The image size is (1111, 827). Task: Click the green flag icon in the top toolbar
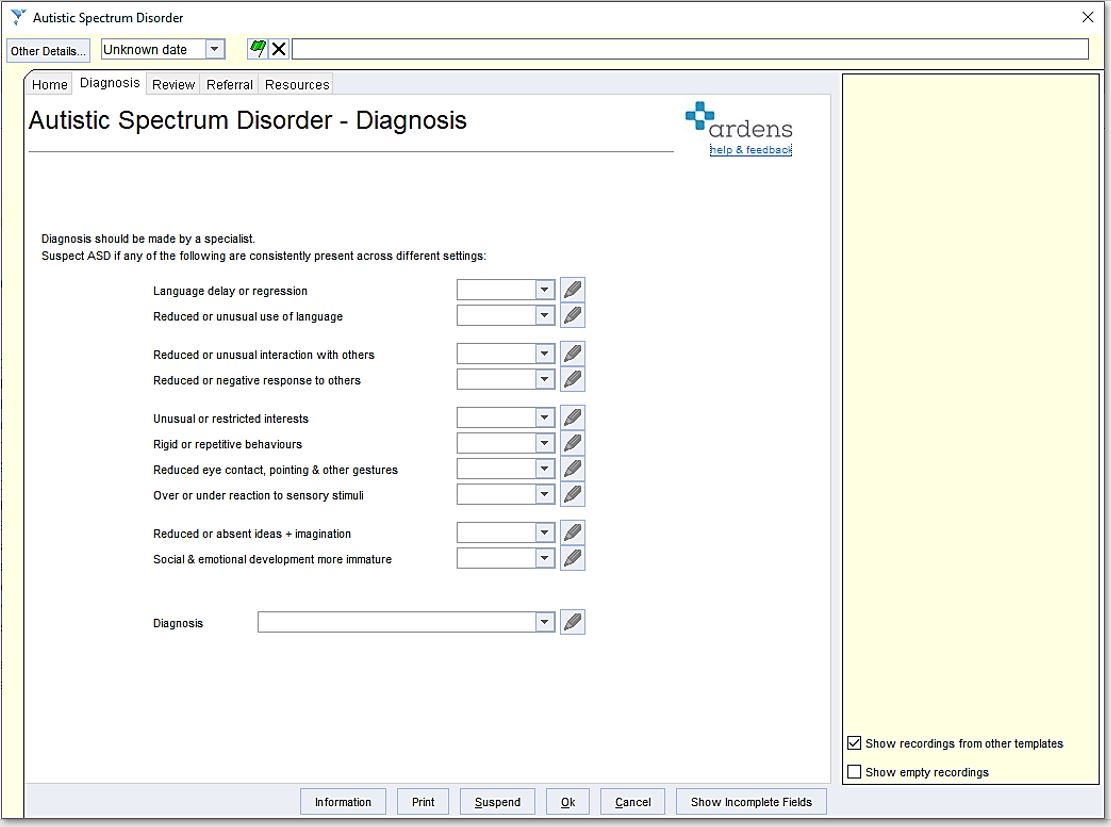click(257, 49)
